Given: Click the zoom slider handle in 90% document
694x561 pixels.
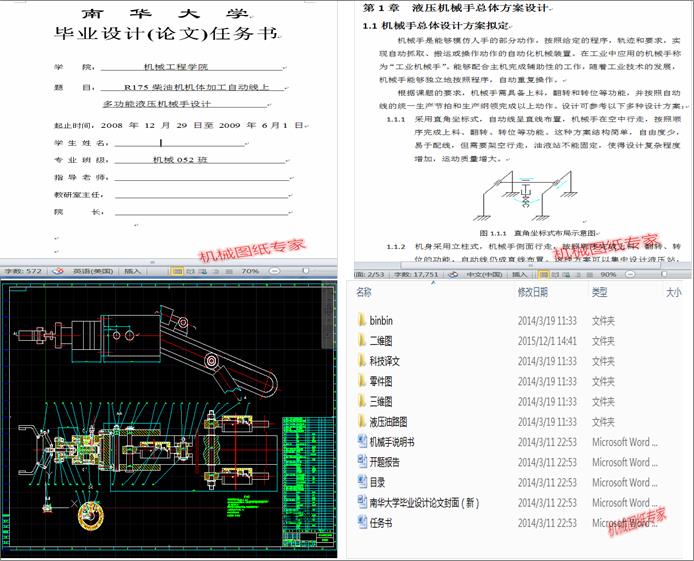Looking at the screenshot, I should pyautogui.click(x=663, y=274).
